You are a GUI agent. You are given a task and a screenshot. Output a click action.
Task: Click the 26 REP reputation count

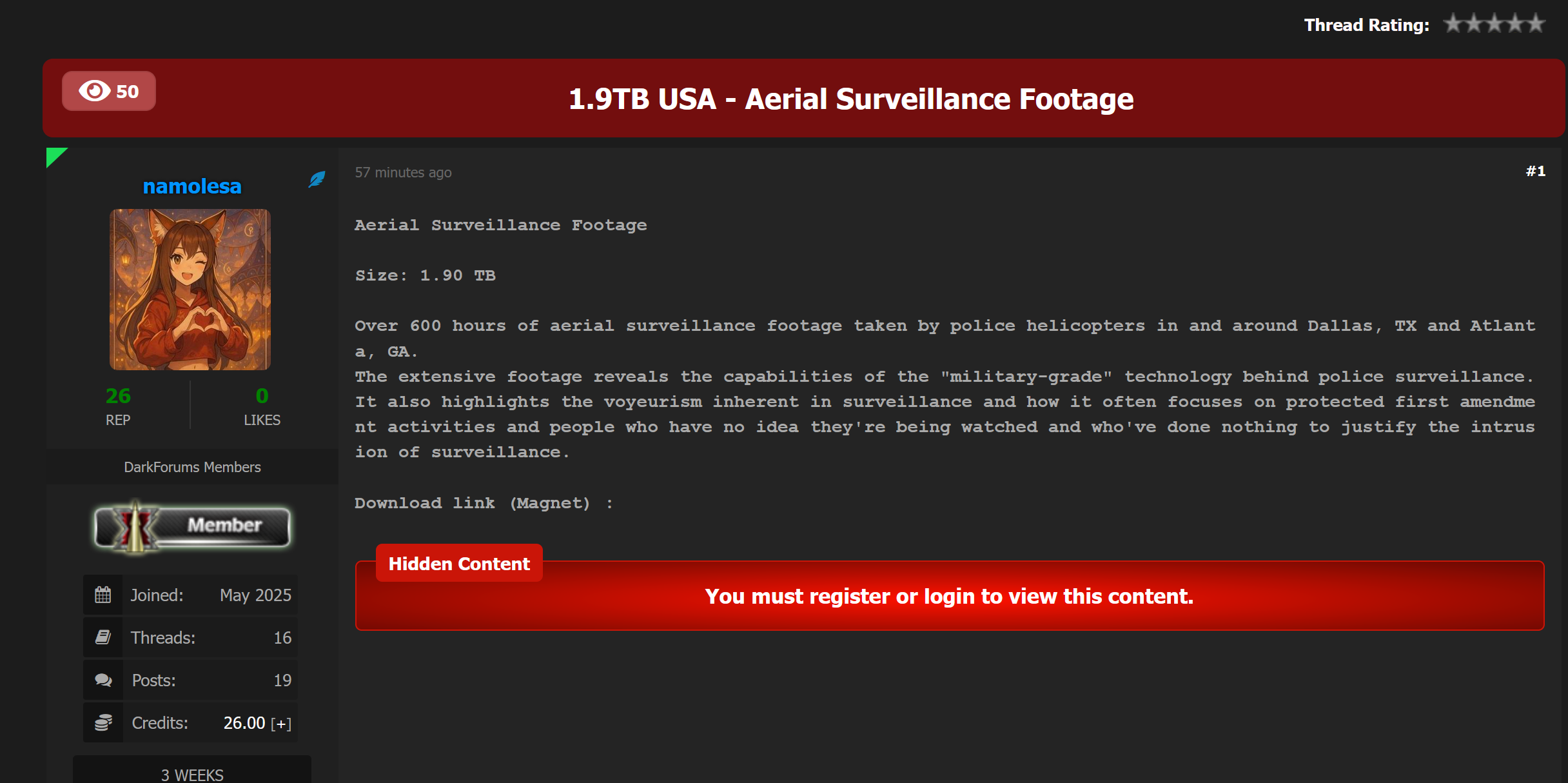pyautogui.click(x=118, y=395)
